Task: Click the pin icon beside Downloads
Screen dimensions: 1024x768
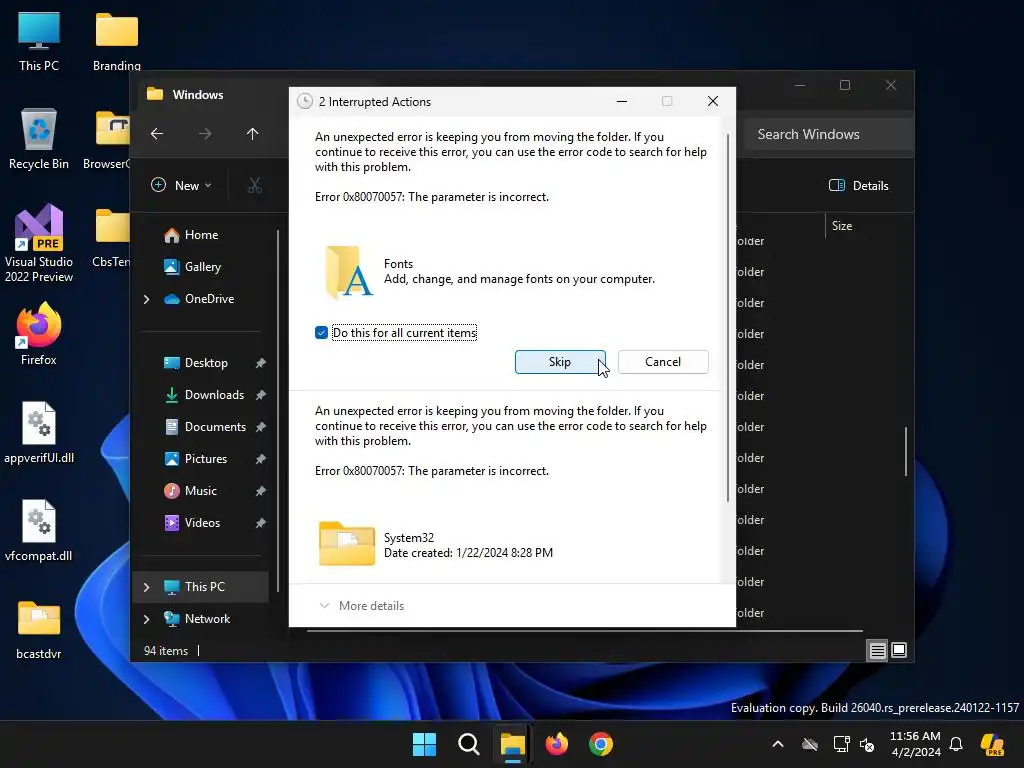Action: (261, 395)
